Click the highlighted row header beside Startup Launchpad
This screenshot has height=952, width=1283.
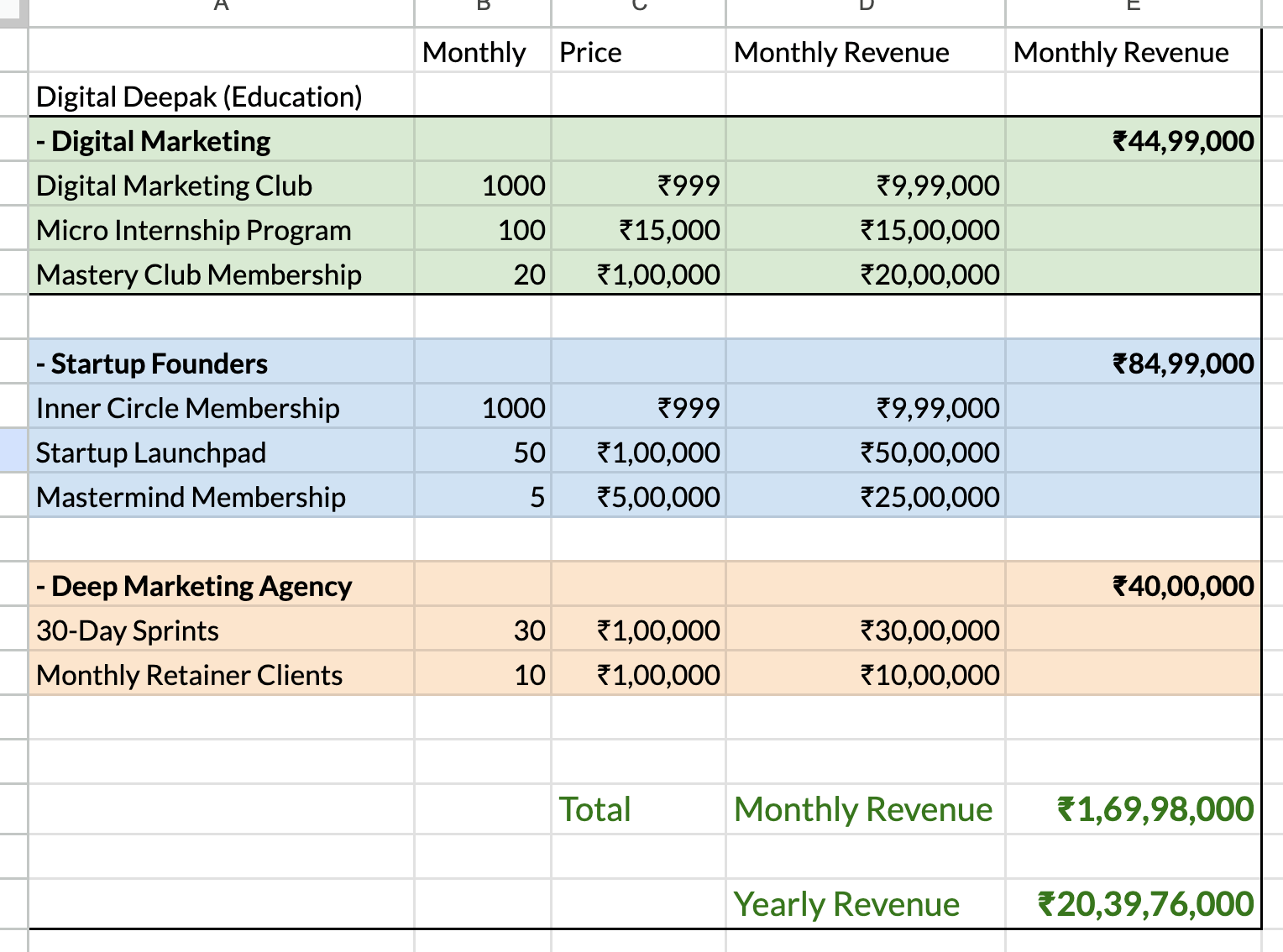coord(13,451)
